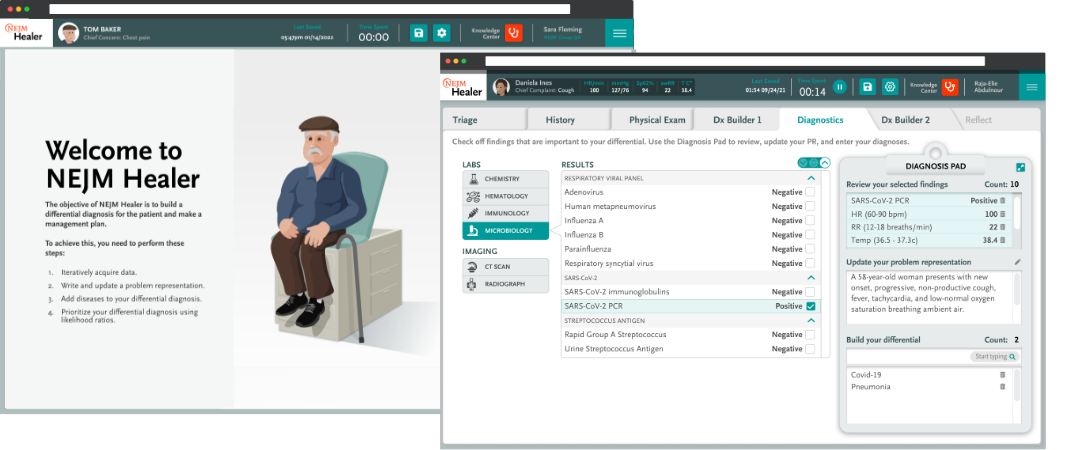Click the browser address bar of Tom Baker window
This screenshot has height=450, width=1066.
[309, 9]
